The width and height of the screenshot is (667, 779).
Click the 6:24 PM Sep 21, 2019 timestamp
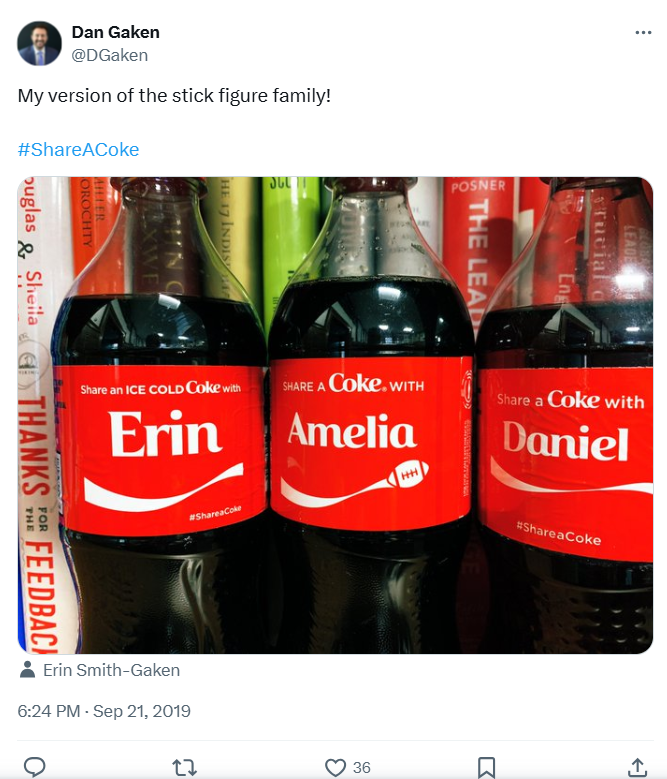104,711
